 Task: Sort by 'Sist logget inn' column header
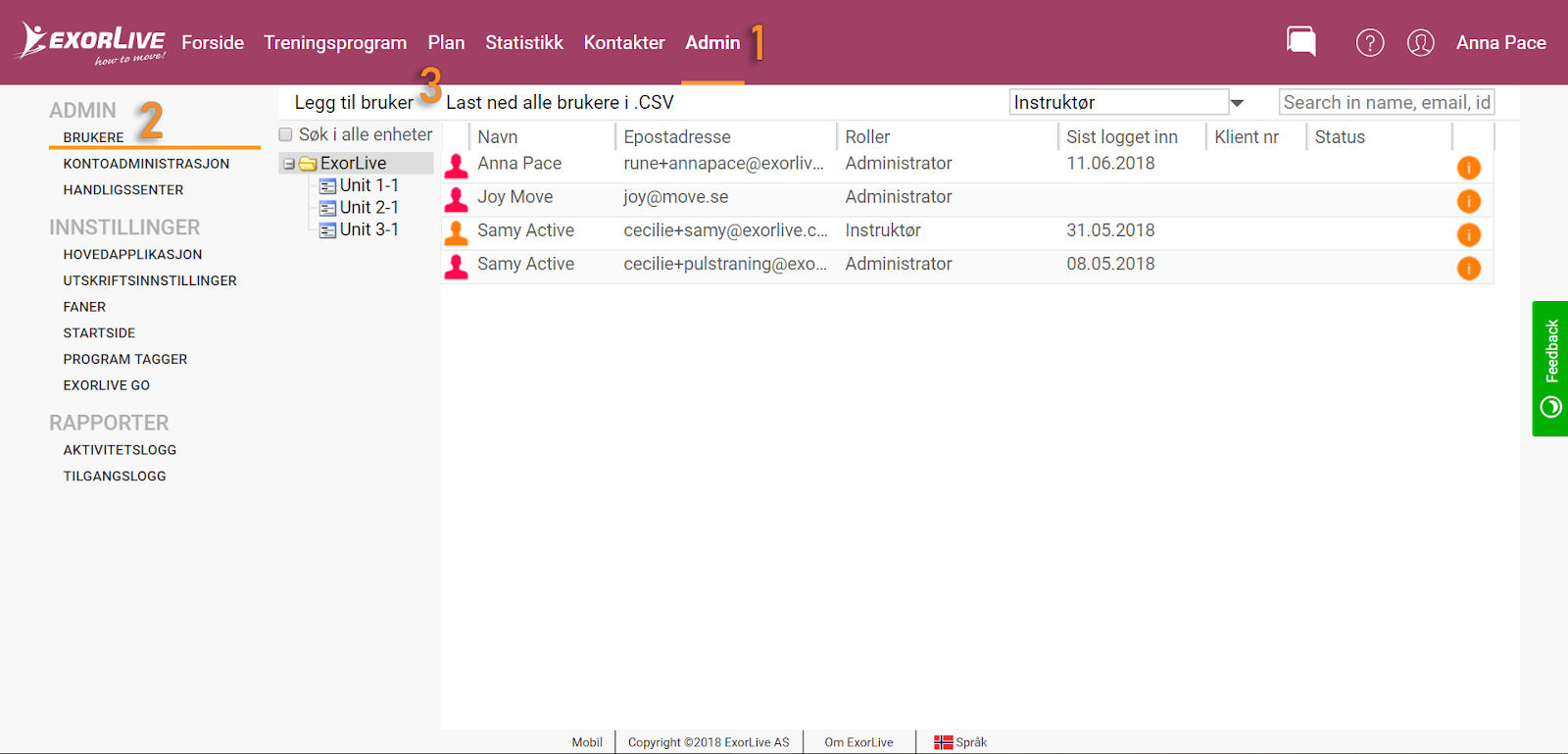(x=1122, y=137)
